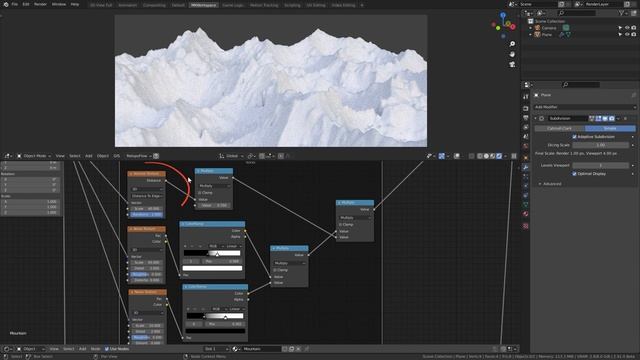Uncheck Adaptive Subdivision checkbox
The image size is (640, 360).
click(574, 137)
